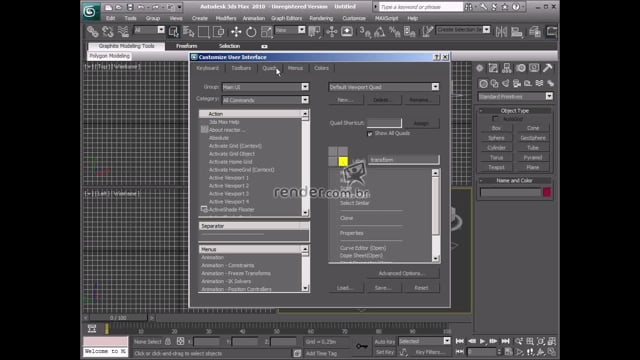Collapse the Name and Color rollout
Viewport: 640px width, 360px height.
[514, 180]
